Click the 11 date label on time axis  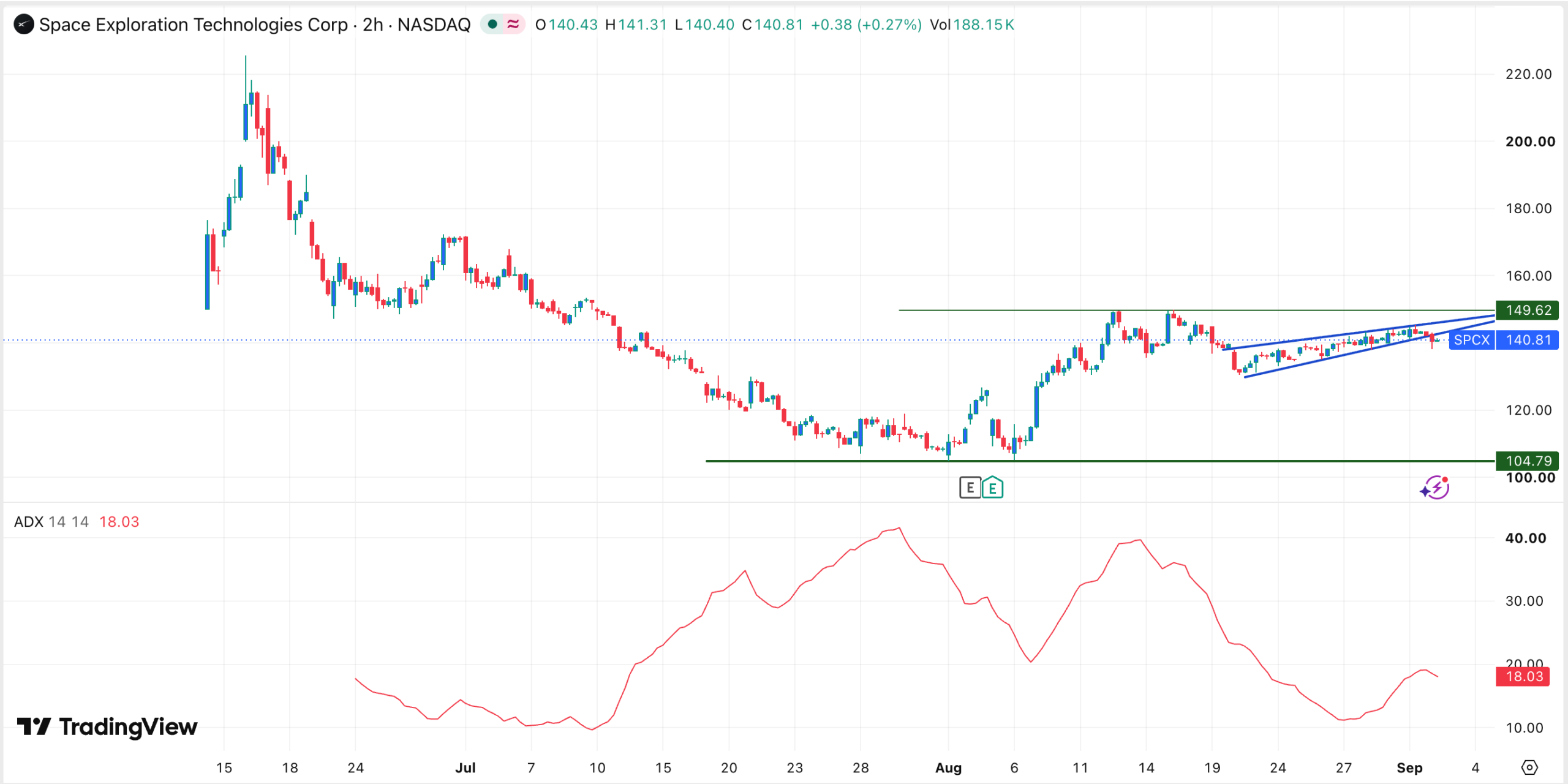coord(1080,767)
